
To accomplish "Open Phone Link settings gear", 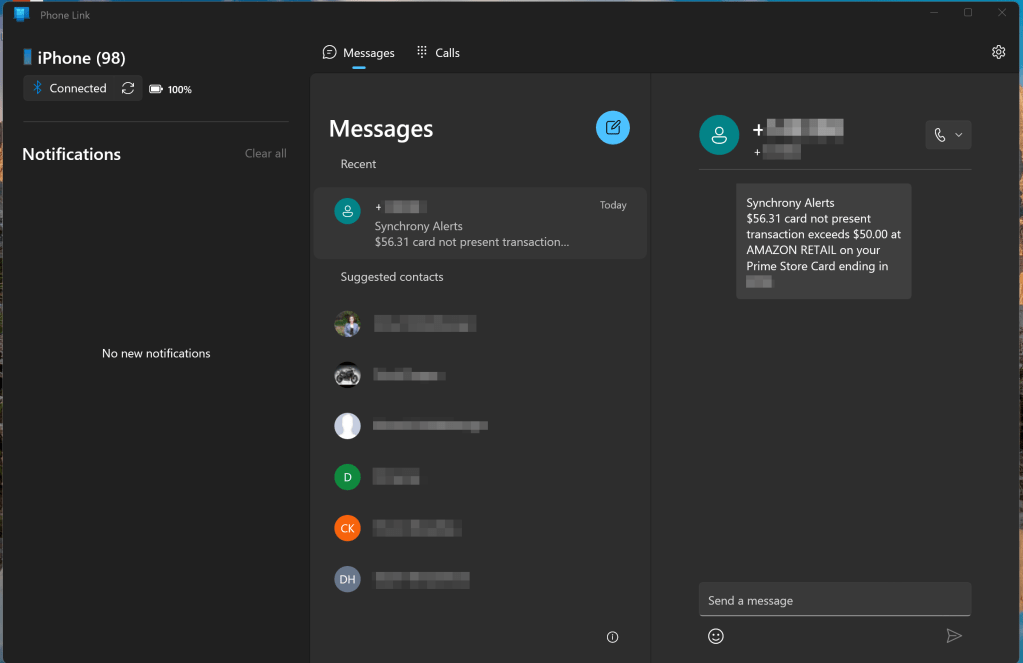I will [998, 52].
